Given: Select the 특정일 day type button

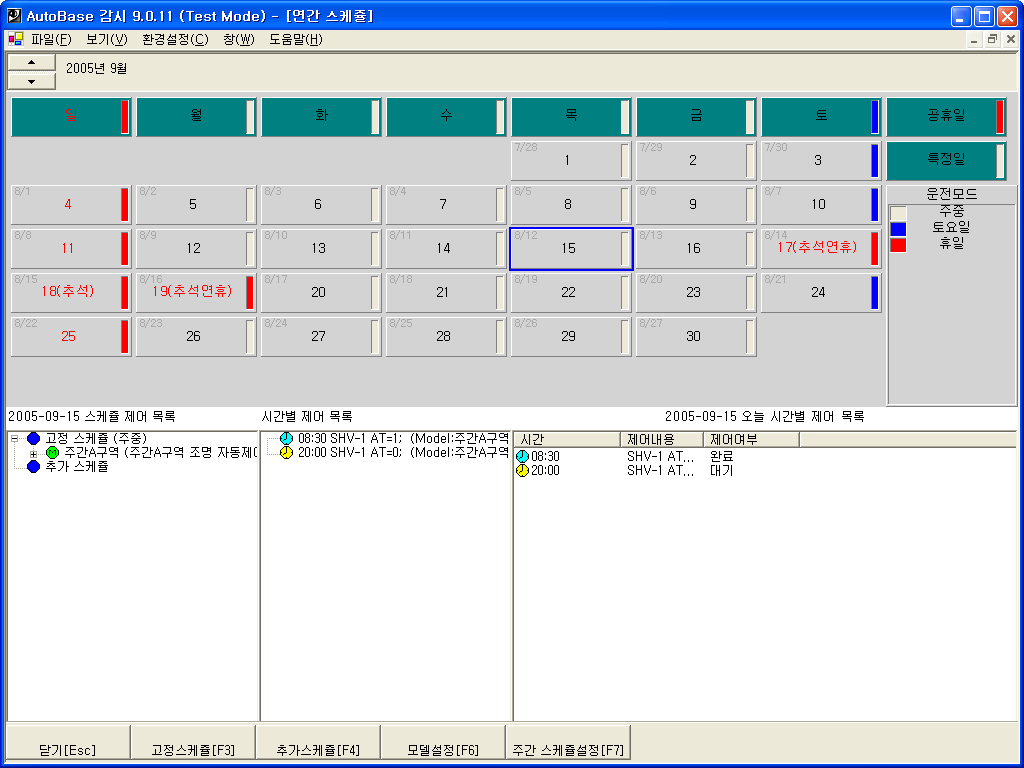Looking at the screenshot, I should [945, 160].
